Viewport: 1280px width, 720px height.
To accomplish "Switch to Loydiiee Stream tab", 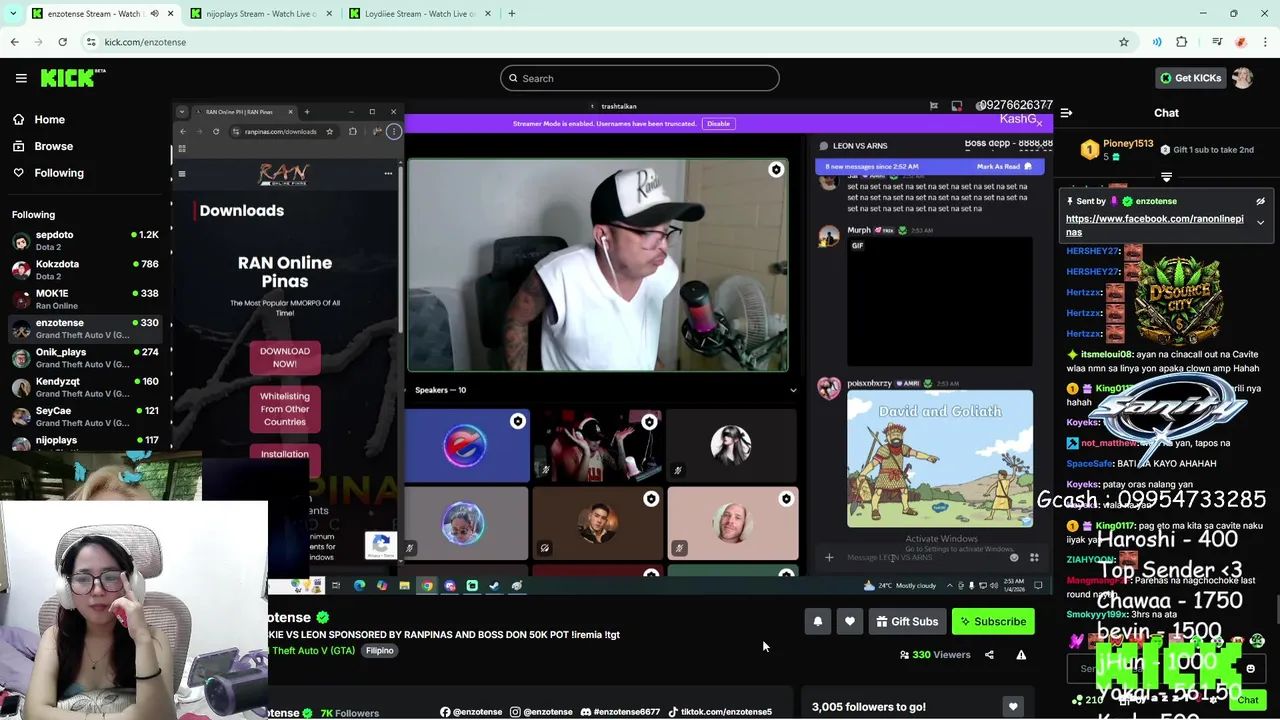I will 420,14.
